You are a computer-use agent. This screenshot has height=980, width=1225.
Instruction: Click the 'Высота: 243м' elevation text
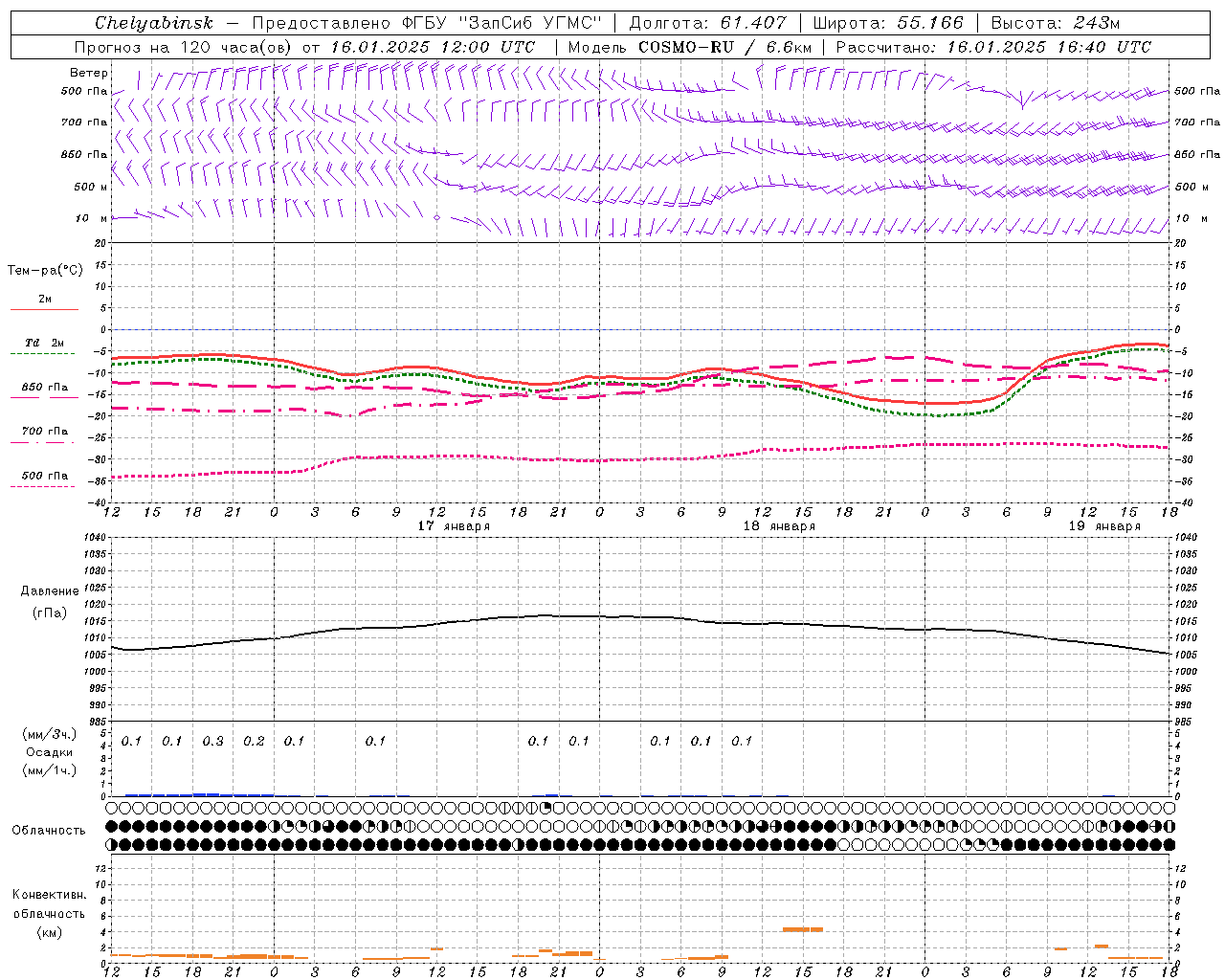(x=1055, y=23)
